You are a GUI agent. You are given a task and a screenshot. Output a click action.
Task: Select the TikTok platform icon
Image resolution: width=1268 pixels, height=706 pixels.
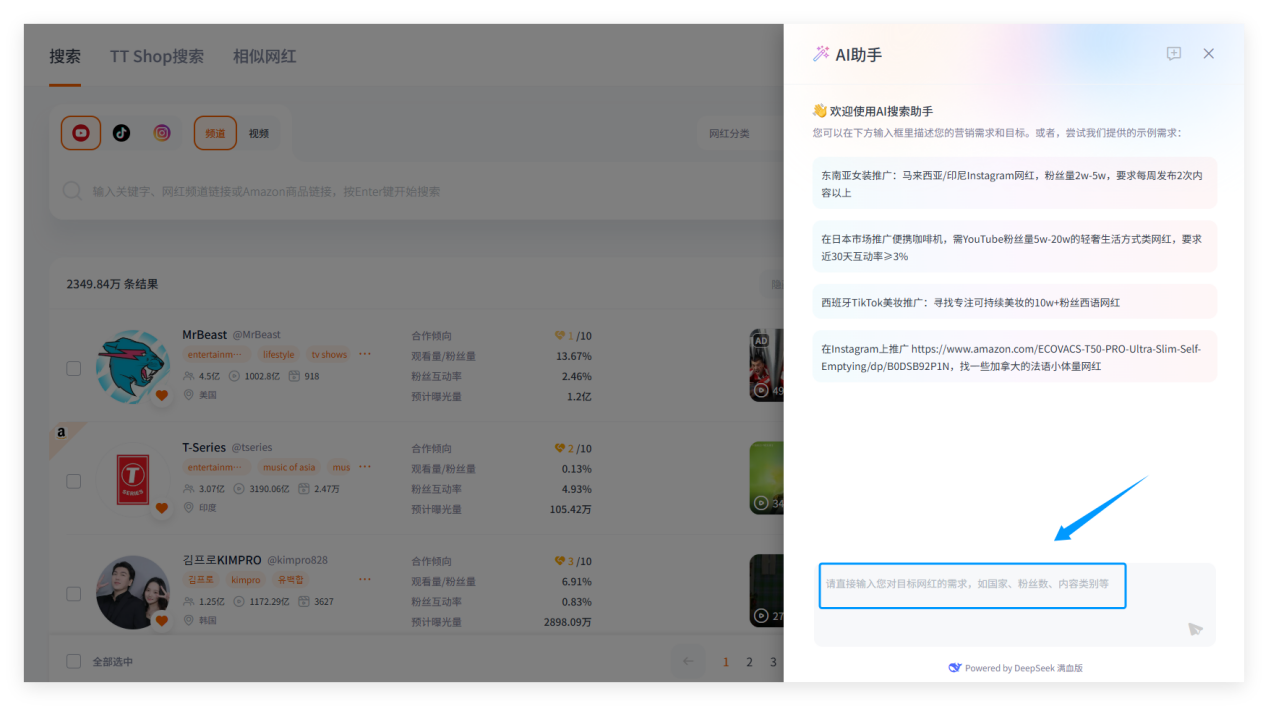click(x=121, y=133)
